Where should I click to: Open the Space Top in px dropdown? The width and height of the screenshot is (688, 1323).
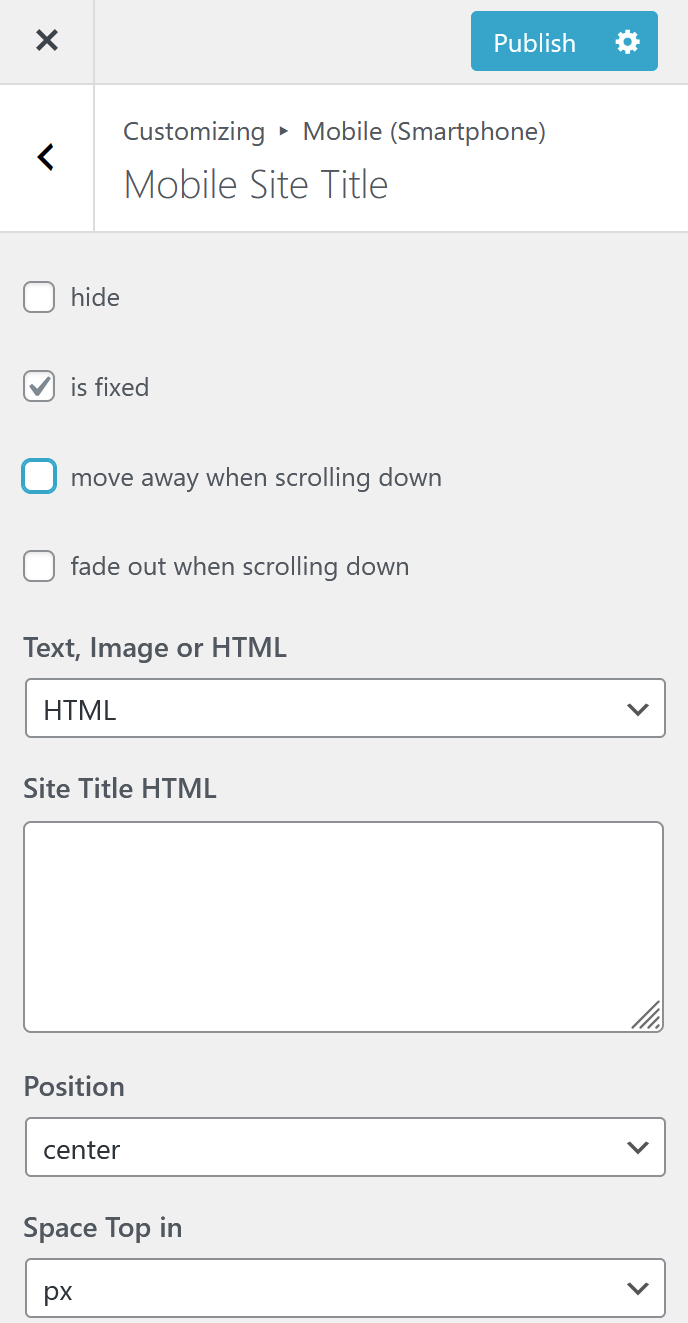345,1289
